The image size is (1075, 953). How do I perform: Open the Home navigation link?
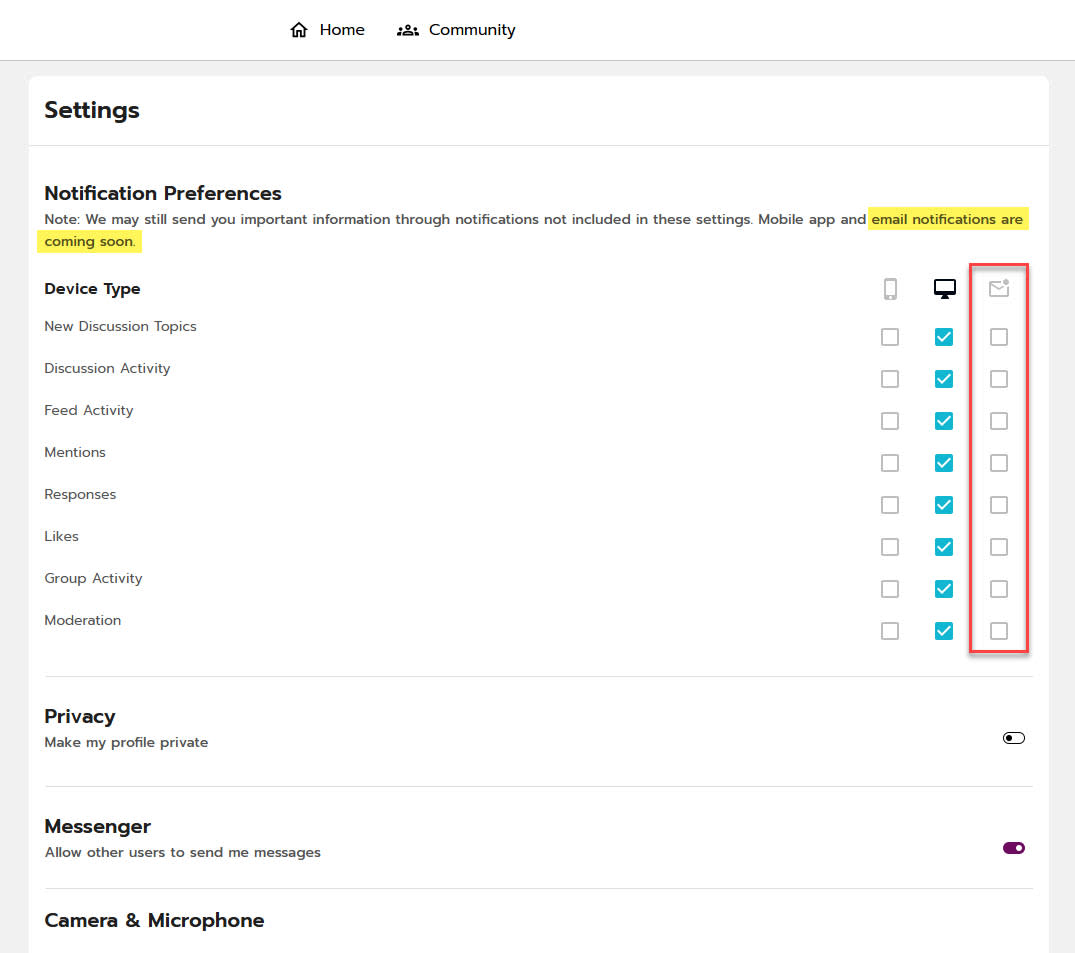tap(328, 29)
